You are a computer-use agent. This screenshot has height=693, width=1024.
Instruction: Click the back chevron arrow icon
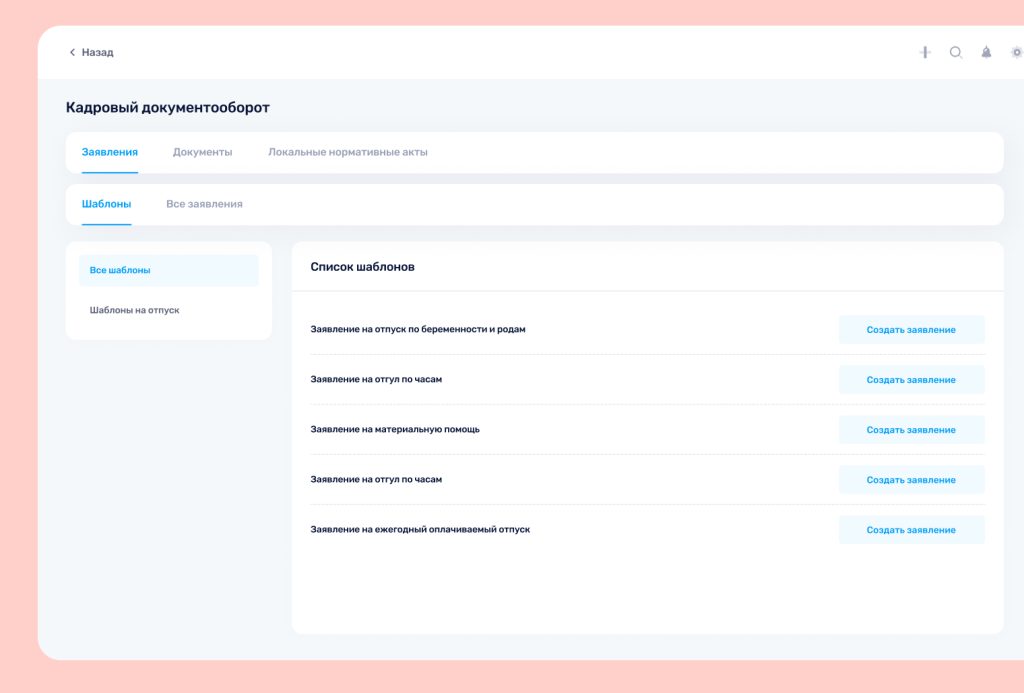click(72, 52)
